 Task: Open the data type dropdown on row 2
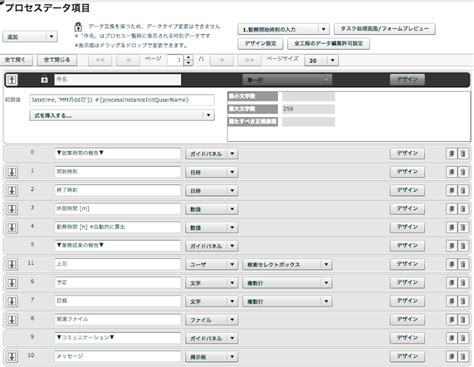[211, 191]
